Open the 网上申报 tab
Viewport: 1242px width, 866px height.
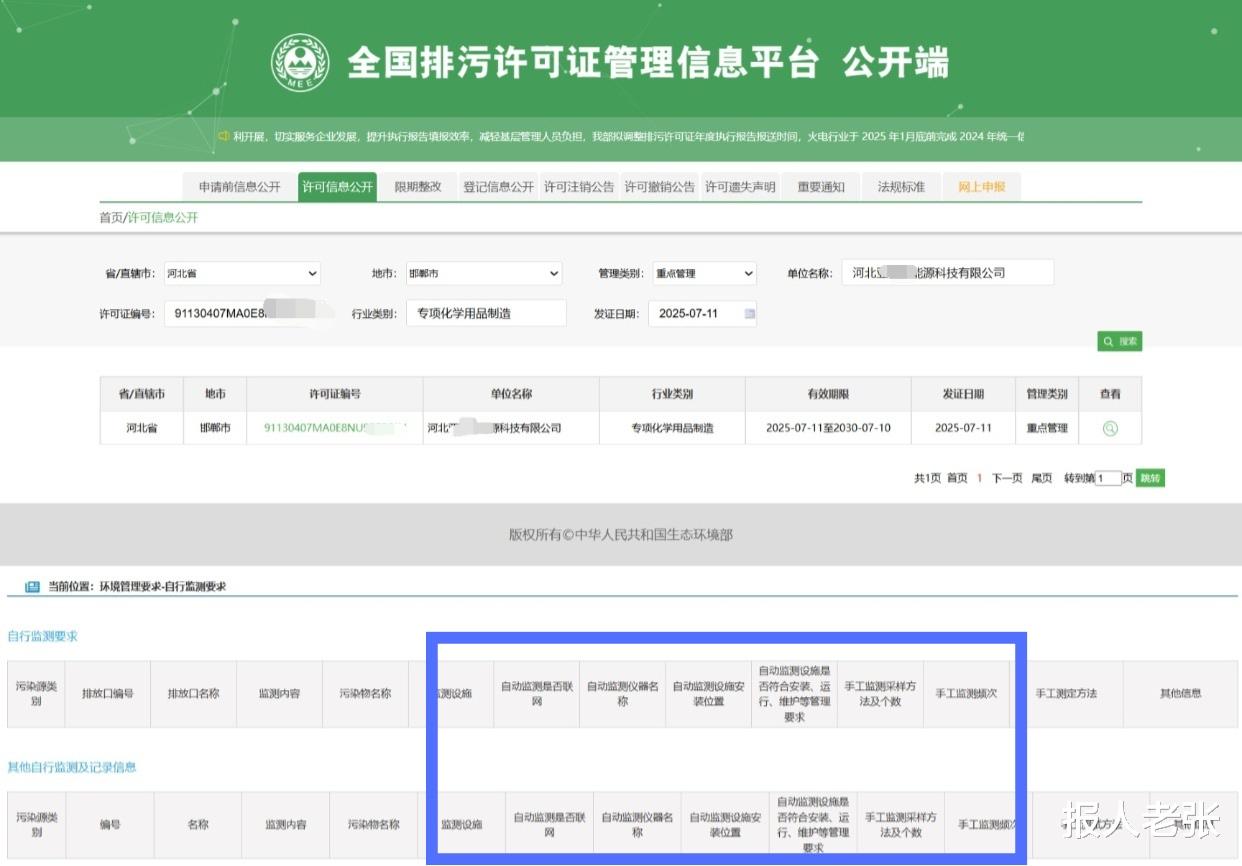click(x=982, y=187)
